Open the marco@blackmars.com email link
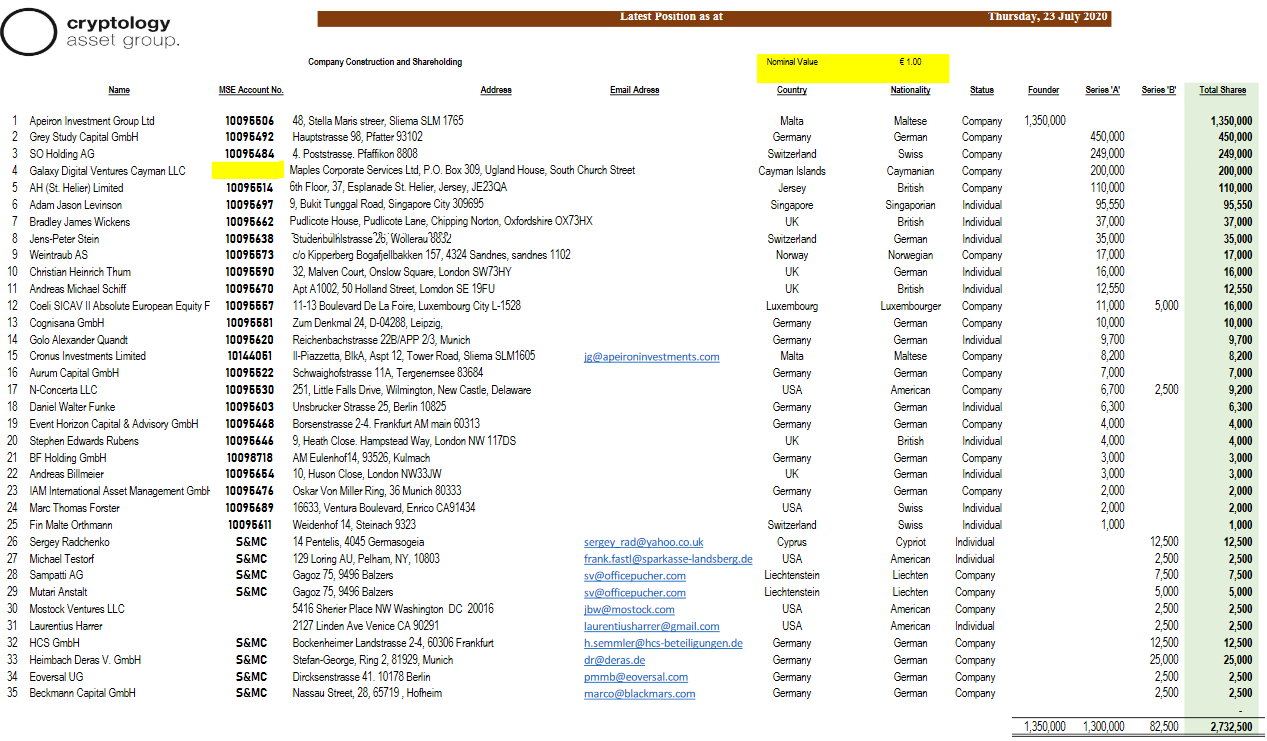The height and width of the screenshot is (741, 1267). pyautogui.click(x=639, y=694)
